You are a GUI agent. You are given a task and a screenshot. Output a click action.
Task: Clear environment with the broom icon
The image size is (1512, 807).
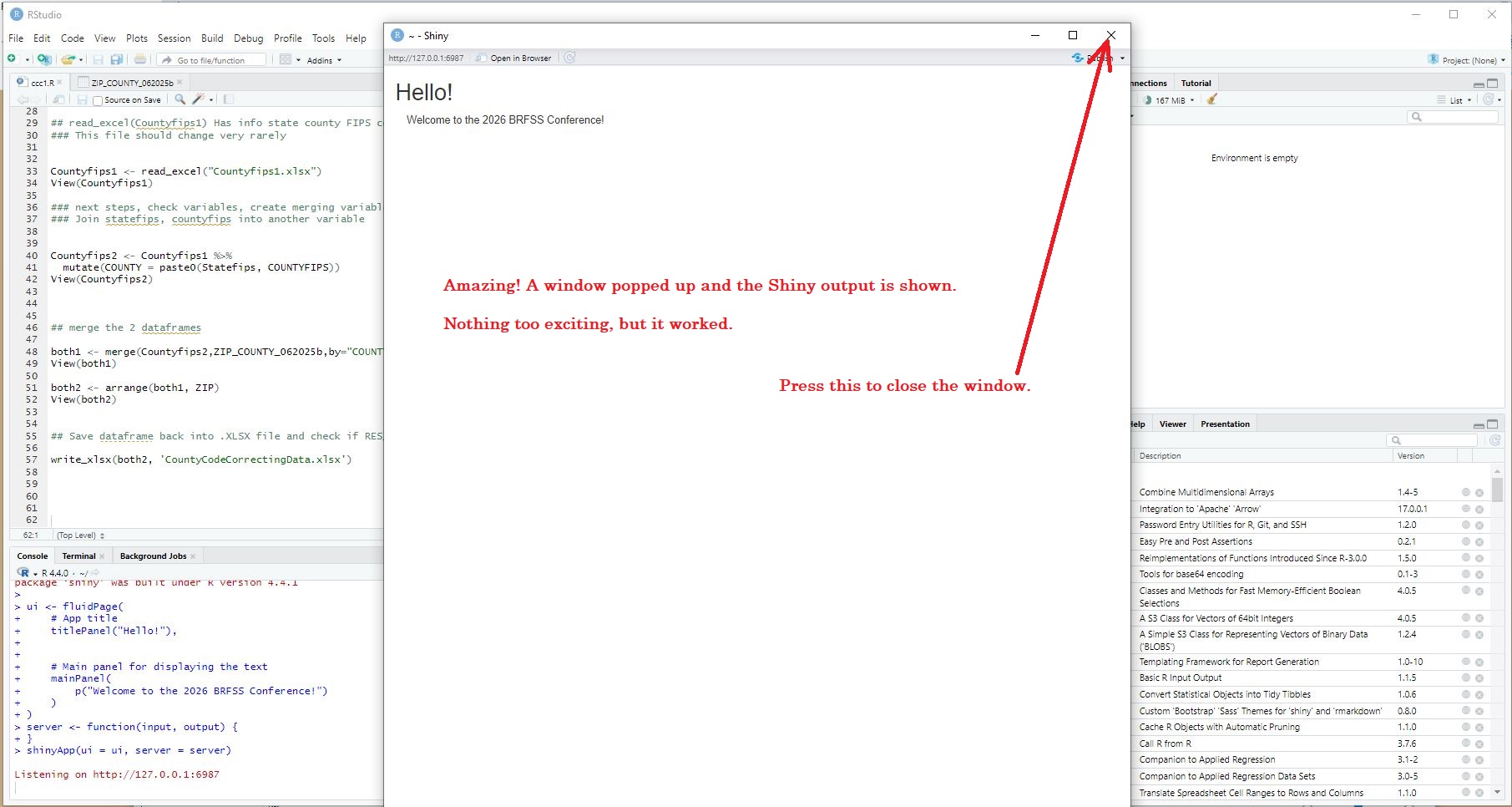tap(1211, 99)
